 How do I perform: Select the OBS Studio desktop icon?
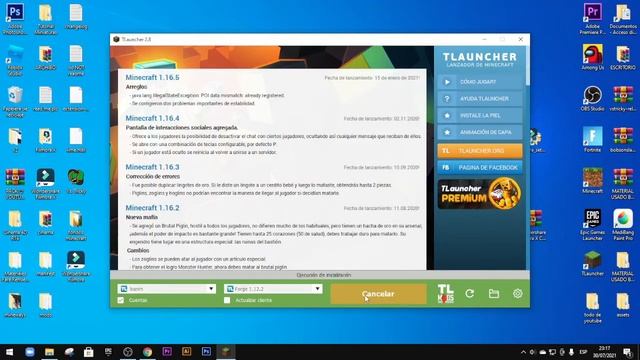click(x=592, y=98)
